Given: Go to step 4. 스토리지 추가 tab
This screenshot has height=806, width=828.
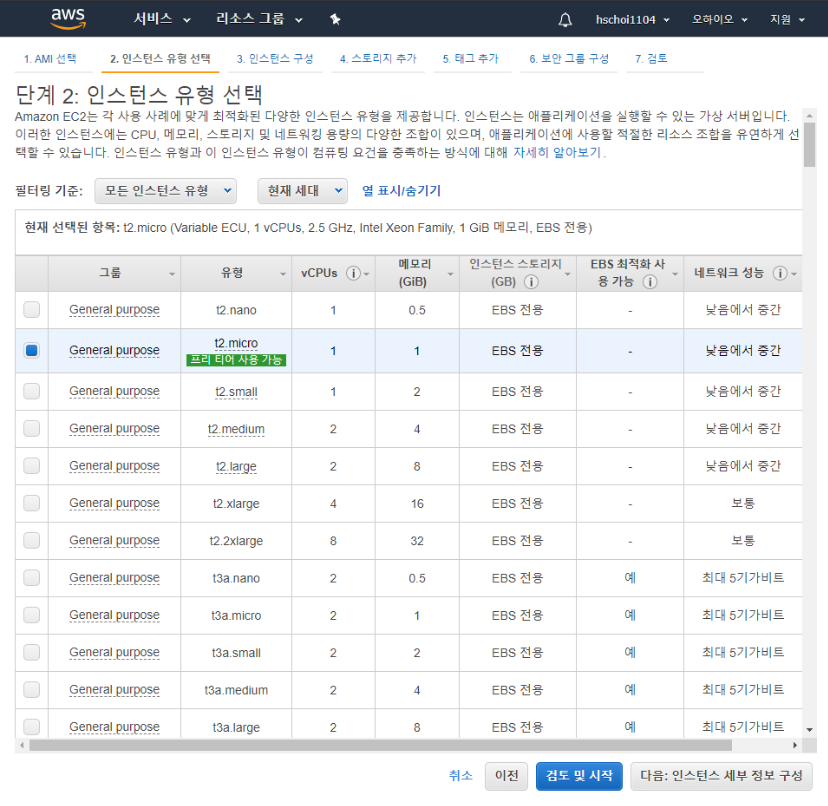Looking at the screenshot, I should coord(378,59).
